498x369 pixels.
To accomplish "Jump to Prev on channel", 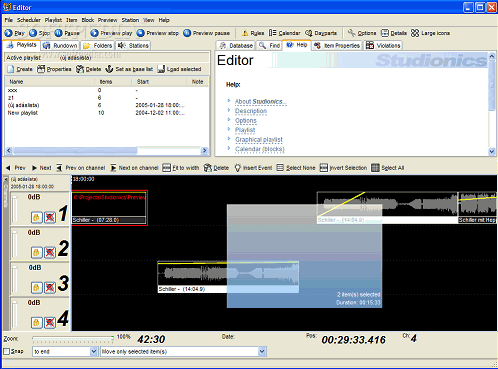I will point(81,168).
